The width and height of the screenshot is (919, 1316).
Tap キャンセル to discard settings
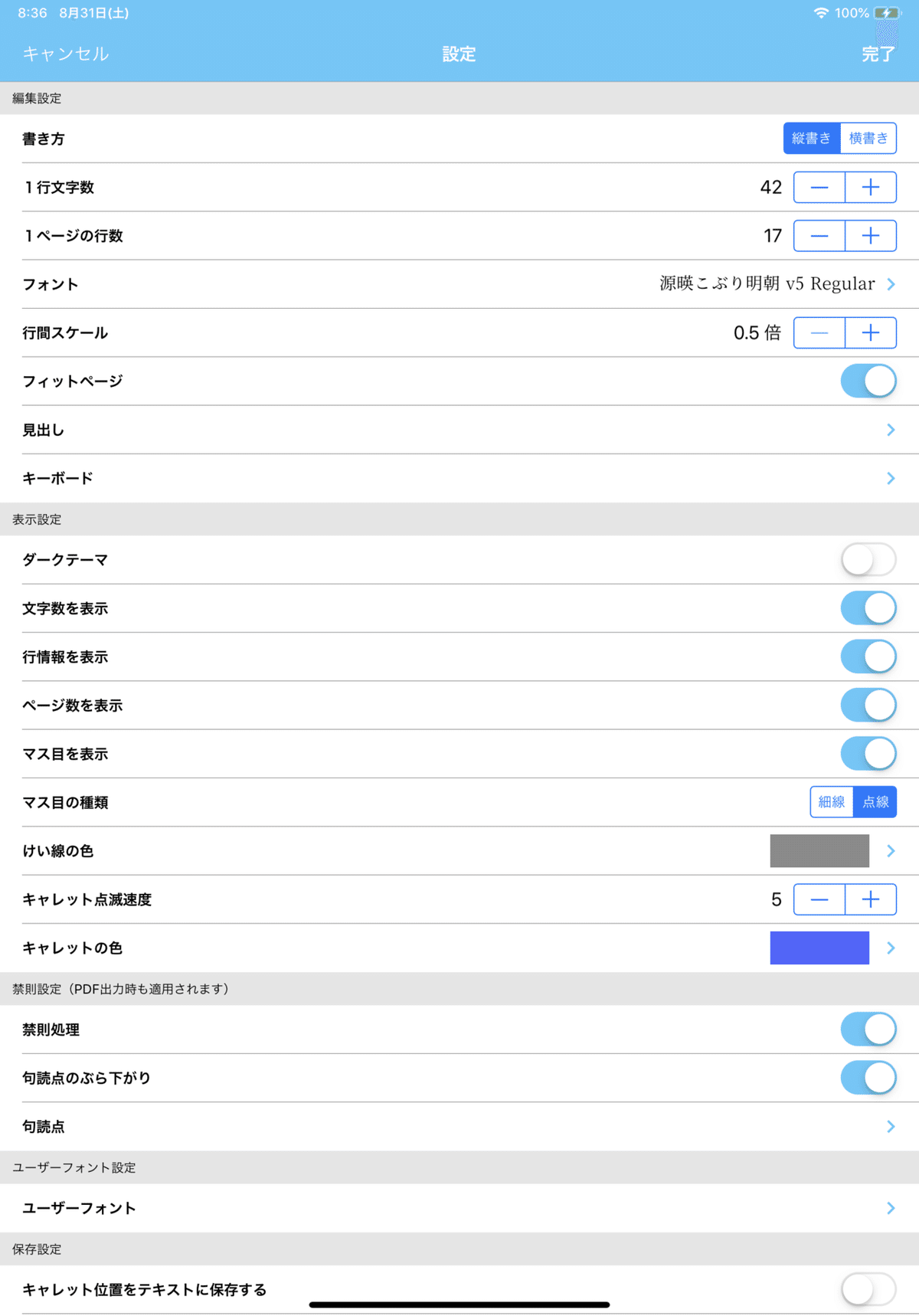coord(66,54)
